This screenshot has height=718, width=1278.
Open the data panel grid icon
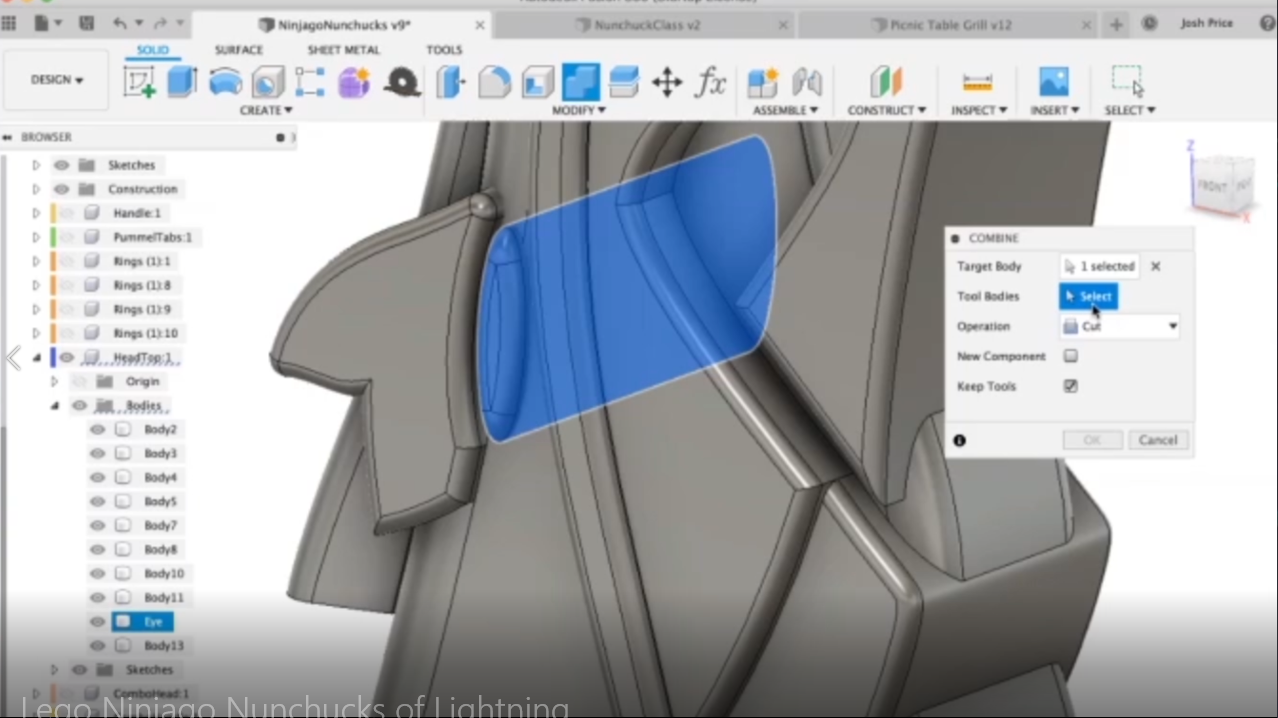[9, 23]
